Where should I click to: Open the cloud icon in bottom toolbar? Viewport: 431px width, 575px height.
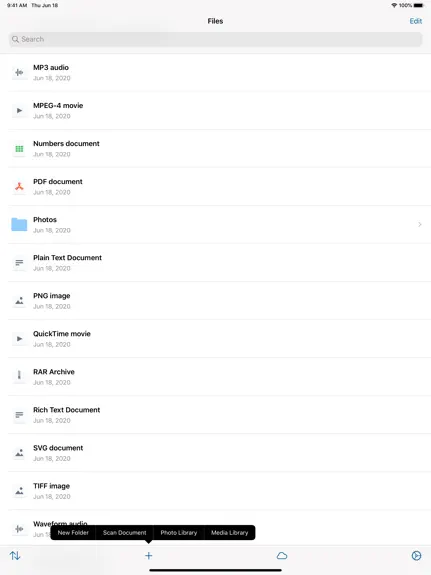coord(282,556)
